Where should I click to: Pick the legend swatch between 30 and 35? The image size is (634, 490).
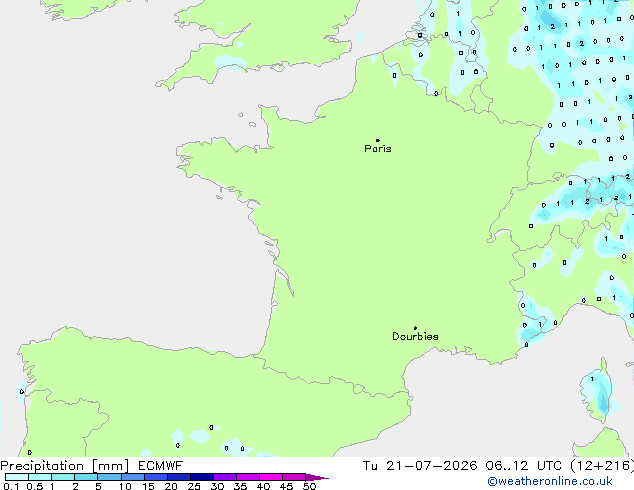pos(225,477)
